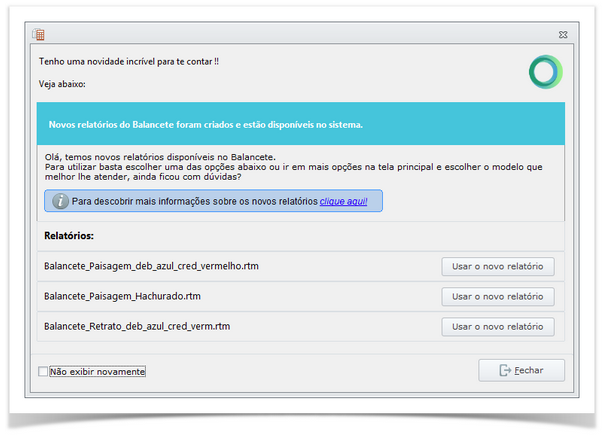Click the circular green-blue logo
Screen dimensions: 602x437
[545, 72]
